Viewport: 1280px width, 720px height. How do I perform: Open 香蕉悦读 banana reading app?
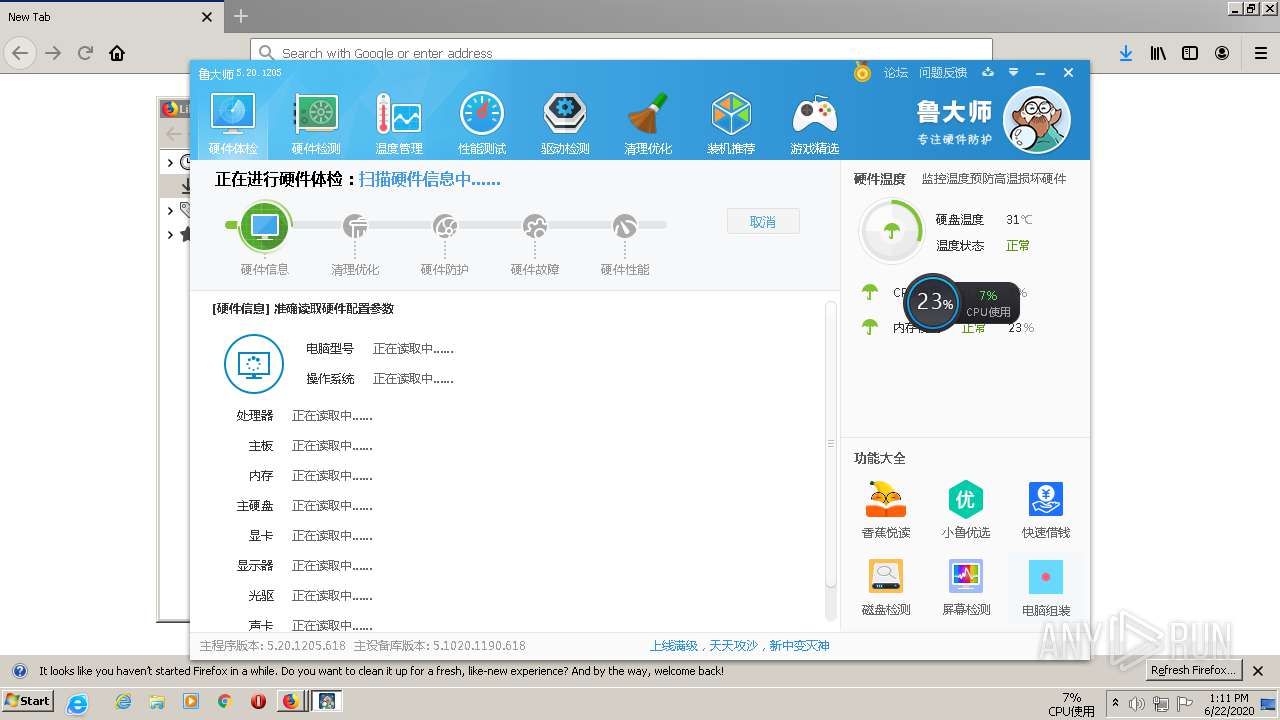click(x=886, y=510)
